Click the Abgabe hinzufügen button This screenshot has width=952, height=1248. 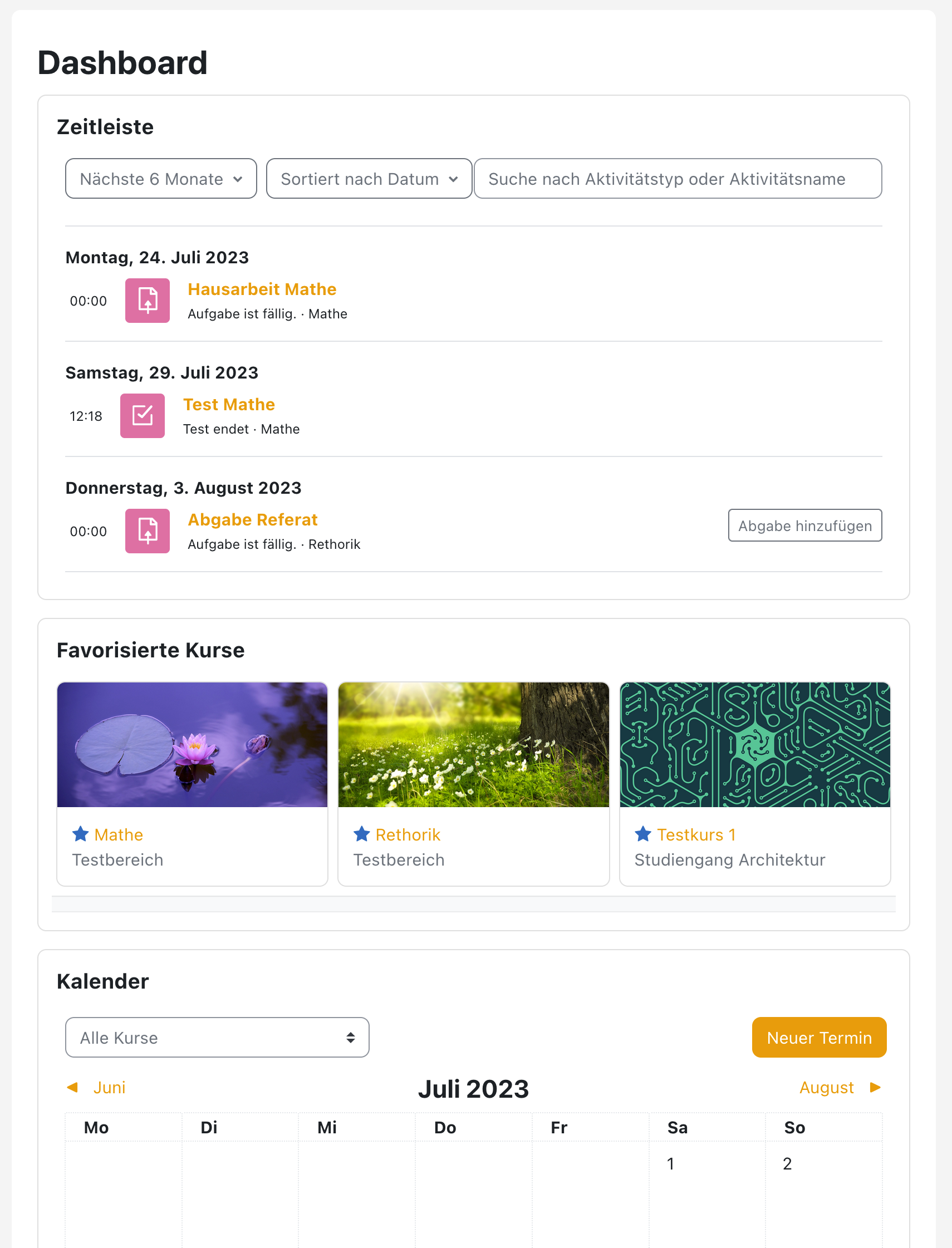click(804, 525)
